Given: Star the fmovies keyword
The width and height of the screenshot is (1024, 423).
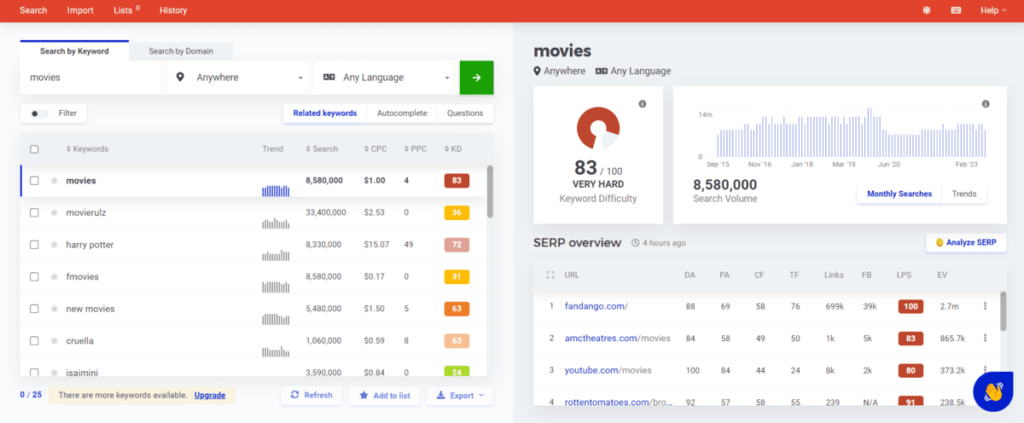Looking at the screenshot, I should click(54, 277).
